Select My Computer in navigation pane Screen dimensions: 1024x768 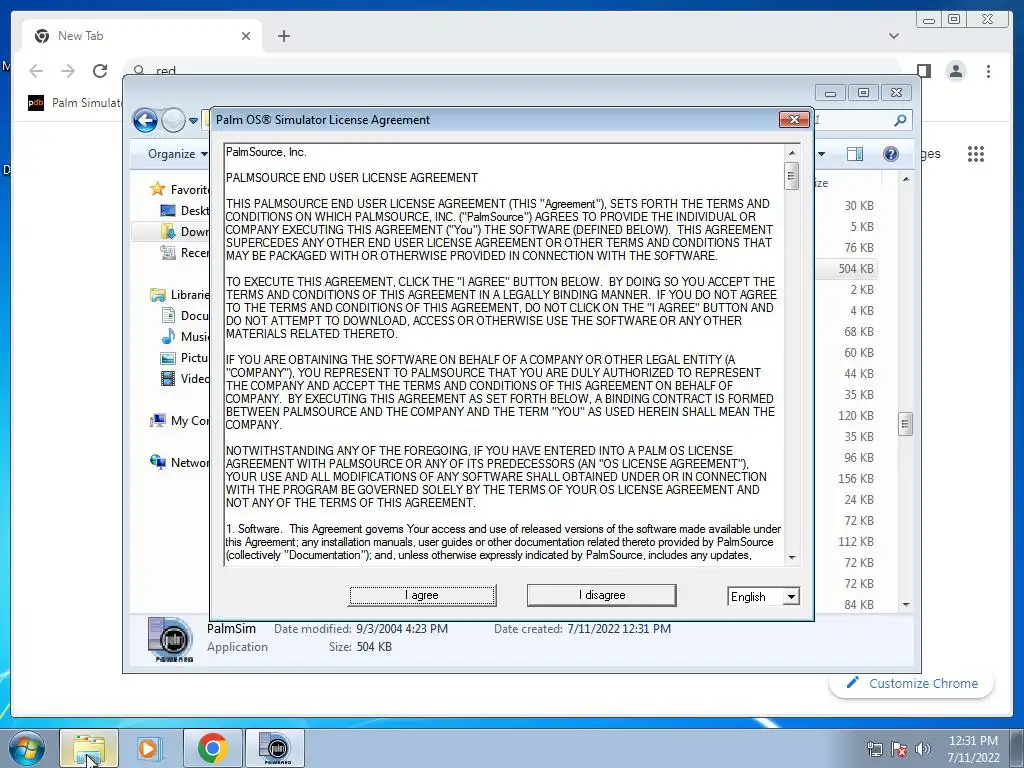pyautogui.click(x=180, y=421)
